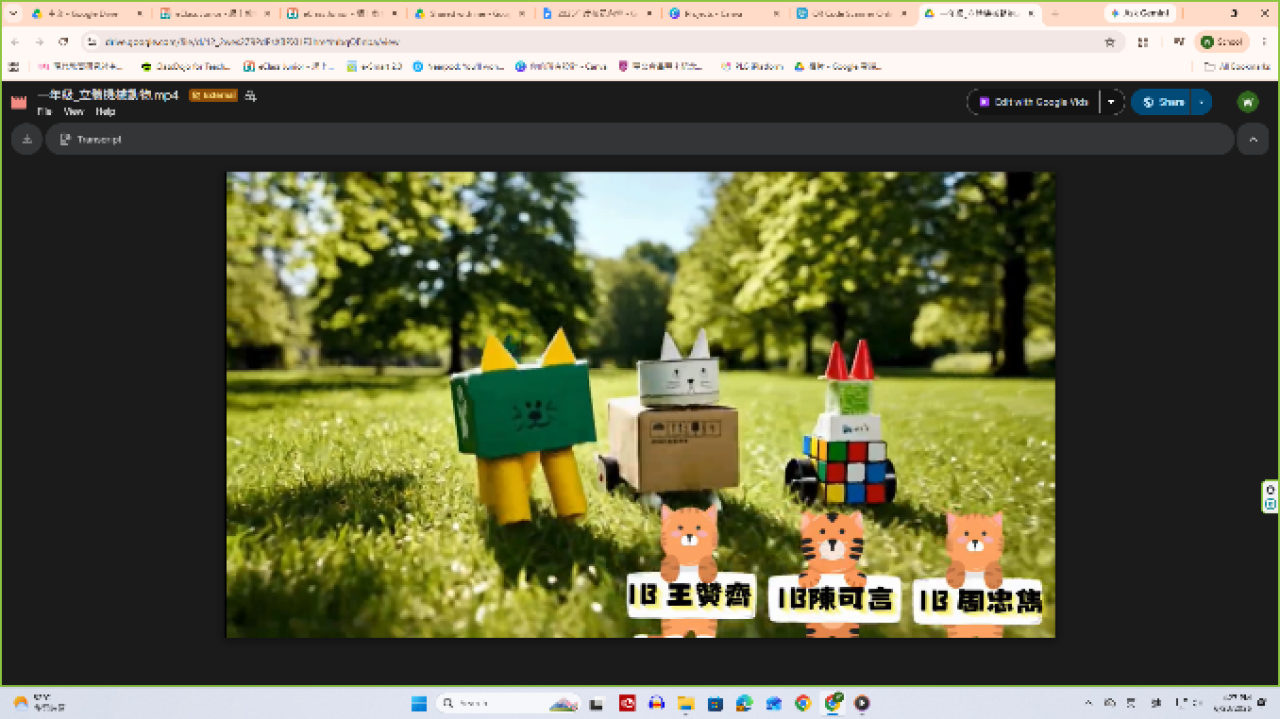Switch to the first Google Drive tab
The image size is (1280, 719).
(88, 14)
